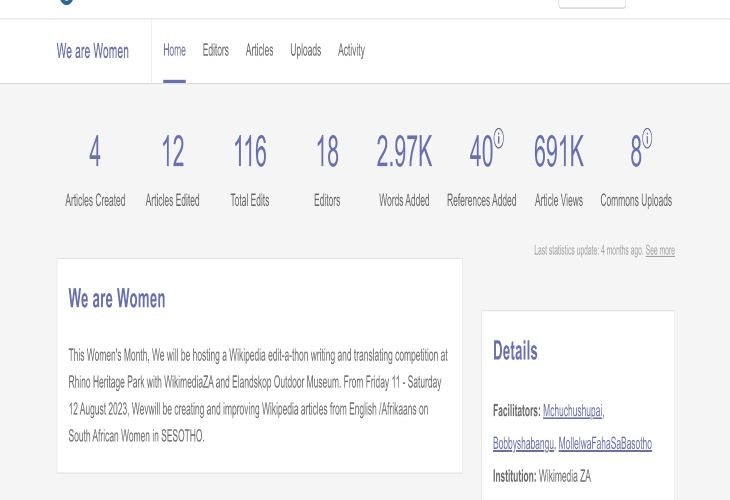This screenshot has height=500, width=730.
Task: Click the 116 Total Edits statistic
Action: pos(250,153)
